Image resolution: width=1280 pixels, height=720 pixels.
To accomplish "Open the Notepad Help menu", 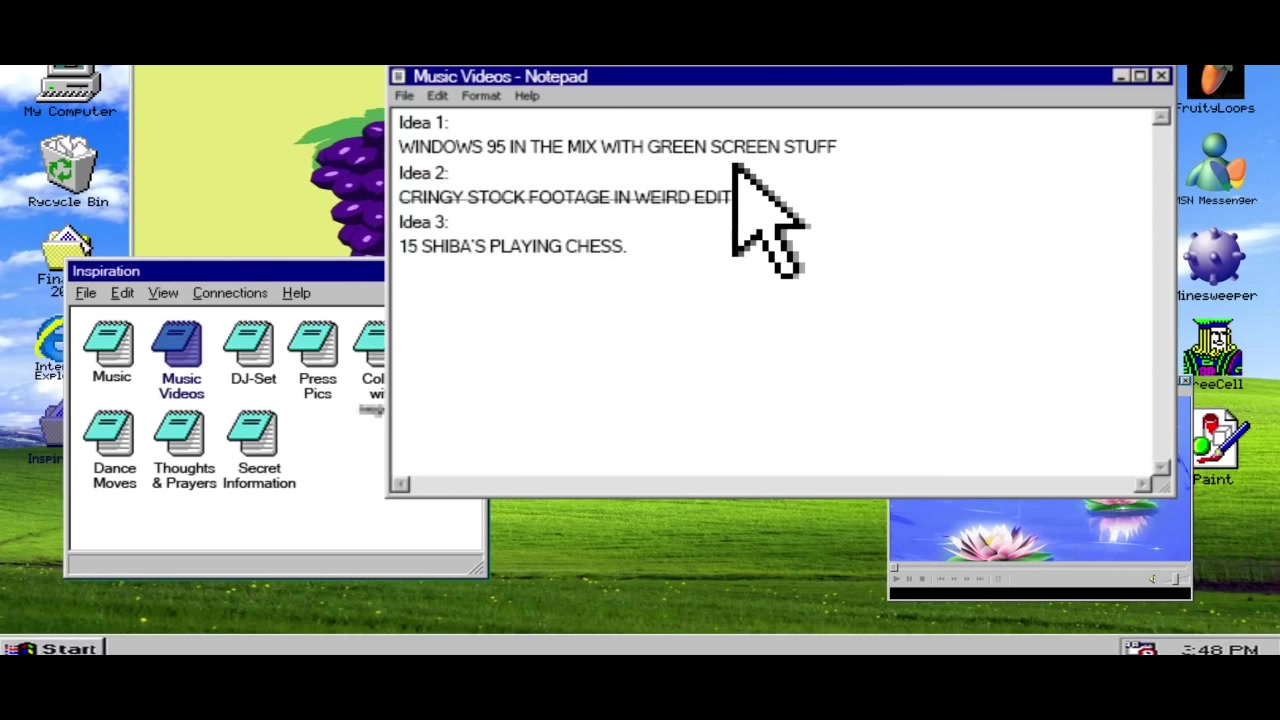I will (x=527, y=96).
